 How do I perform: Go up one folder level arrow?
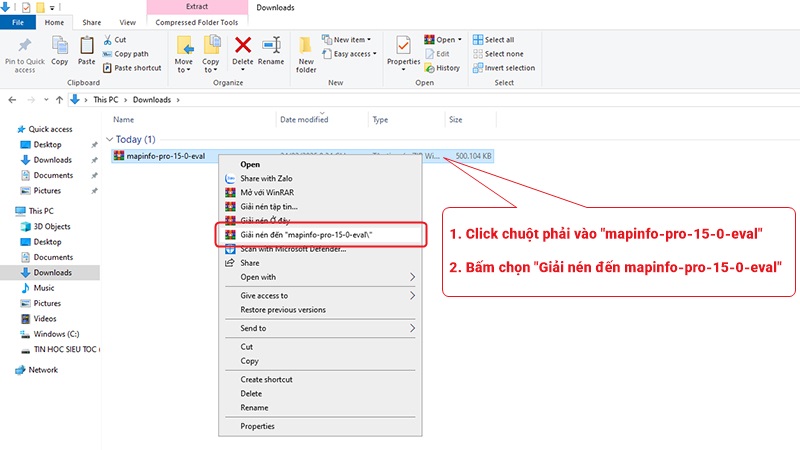pos(59,100)
